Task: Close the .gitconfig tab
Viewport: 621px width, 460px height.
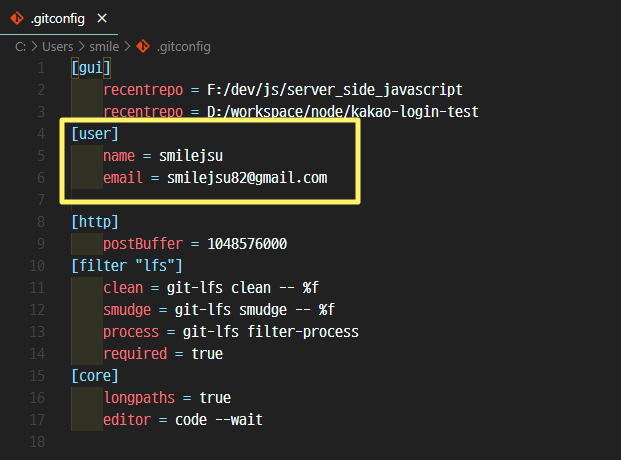Action: pyautogui.click(x=102, y=18)
